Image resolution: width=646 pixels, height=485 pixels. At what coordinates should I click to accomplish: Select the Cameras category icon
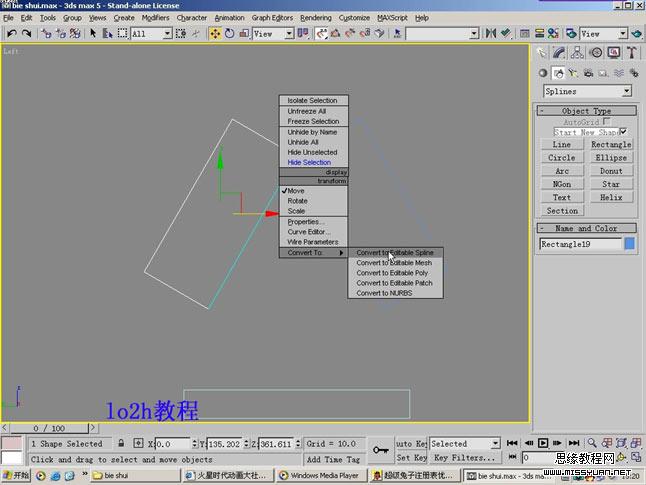(x=588, y=73)
